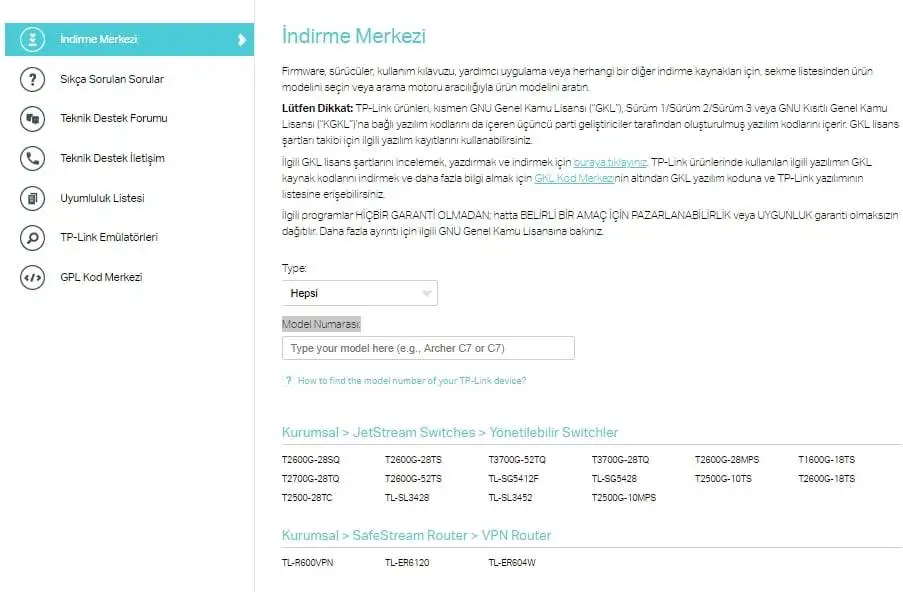Open the T2600G-28TS model link
Viewport: 903px width, 592px height.
coord(413,460)
